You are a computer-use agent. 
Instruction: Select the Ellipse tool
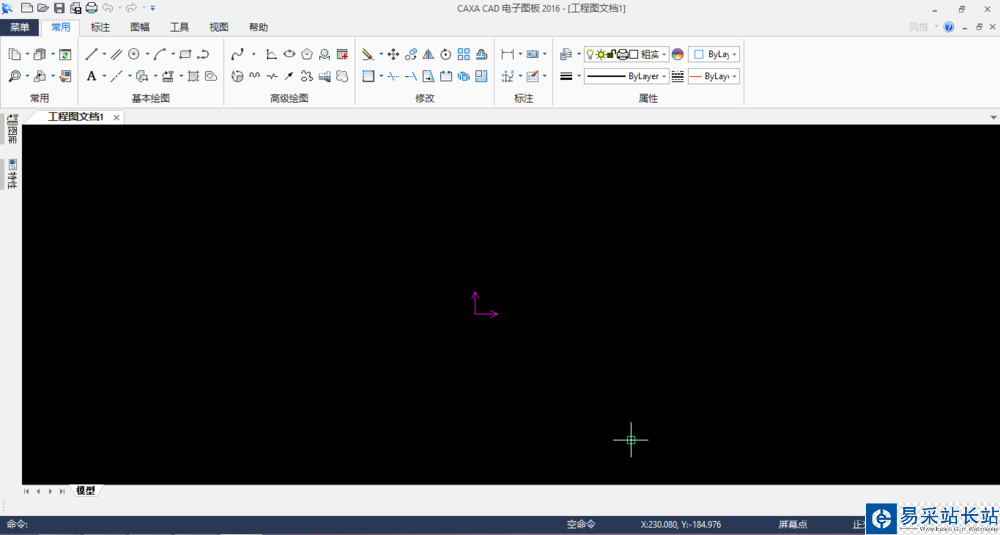click(x=290, y=54)
